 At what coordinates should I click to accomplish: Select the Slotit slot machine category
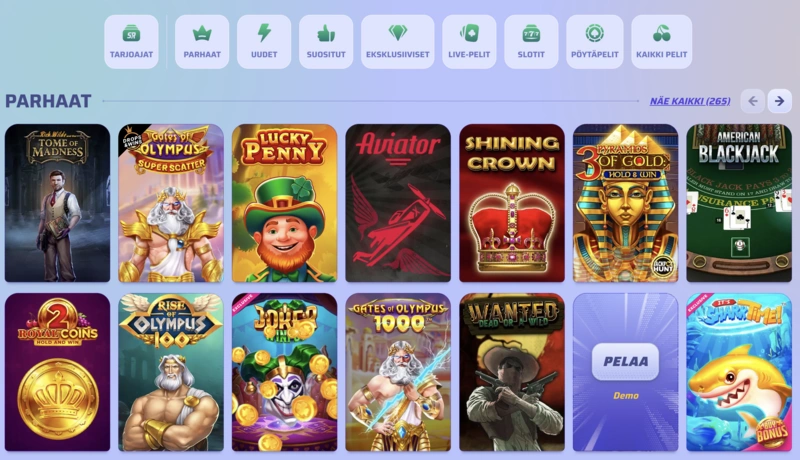click(x=531, y=42)
